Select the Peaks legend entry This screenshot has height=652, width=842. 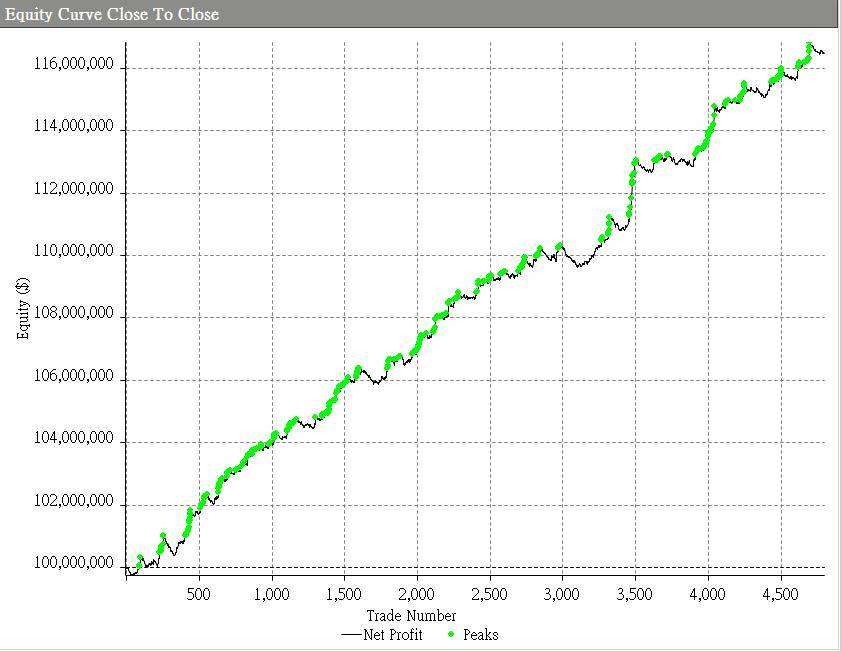point(473,635)
